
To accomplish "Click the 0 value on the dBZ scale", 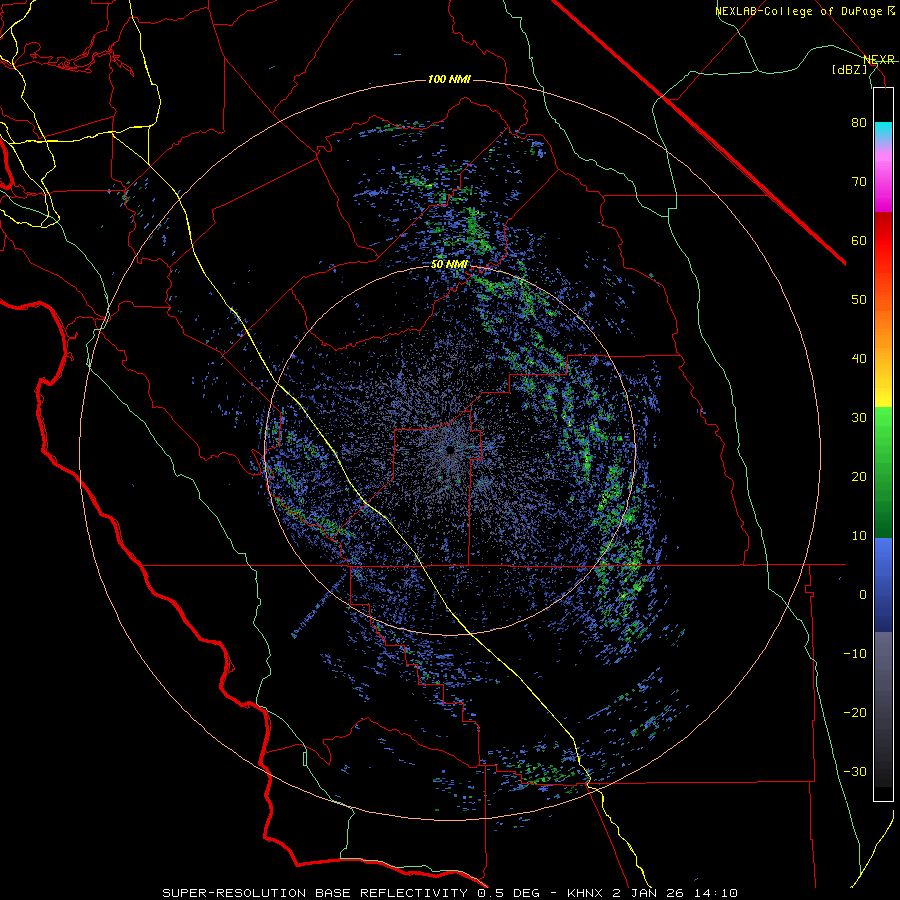I will coord(863,595).
